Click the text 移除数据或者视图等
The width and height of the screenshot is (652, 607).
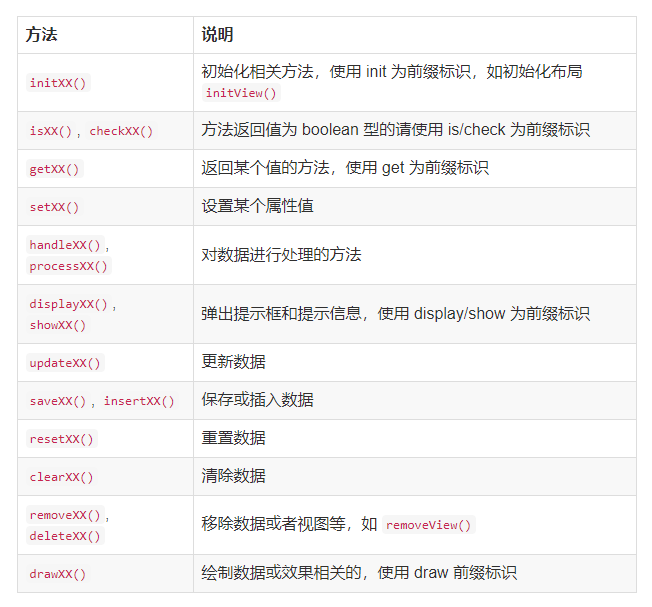point(274,524)
